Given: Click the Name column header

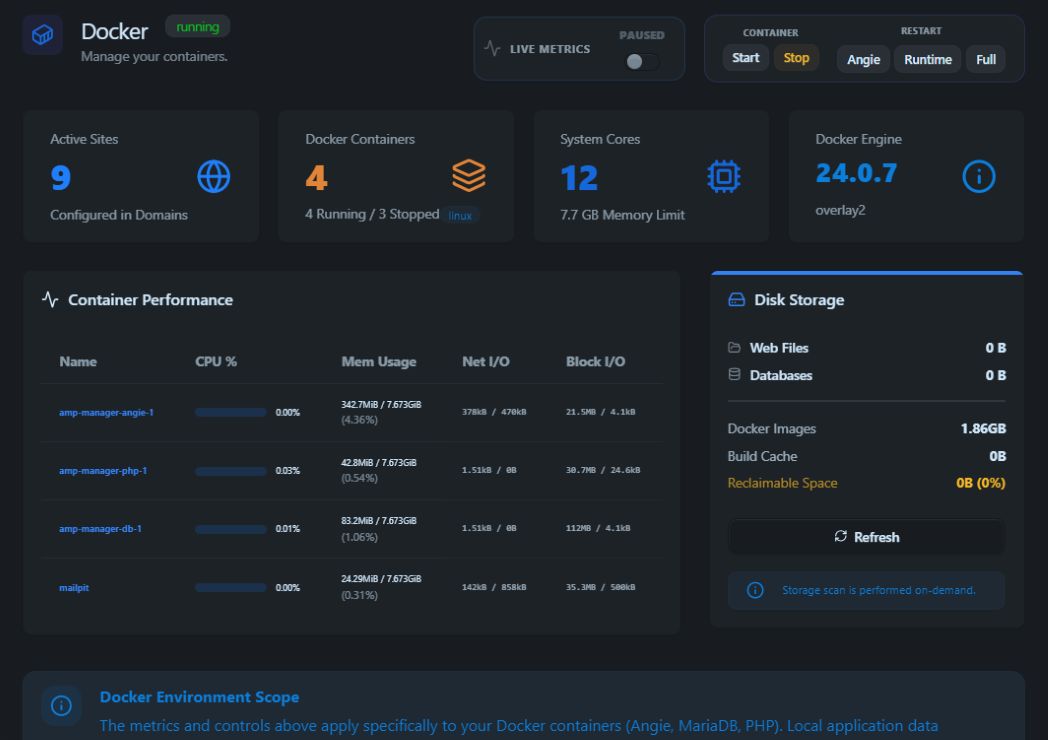Looking at the screenshot, I should [x=78, y=362].
